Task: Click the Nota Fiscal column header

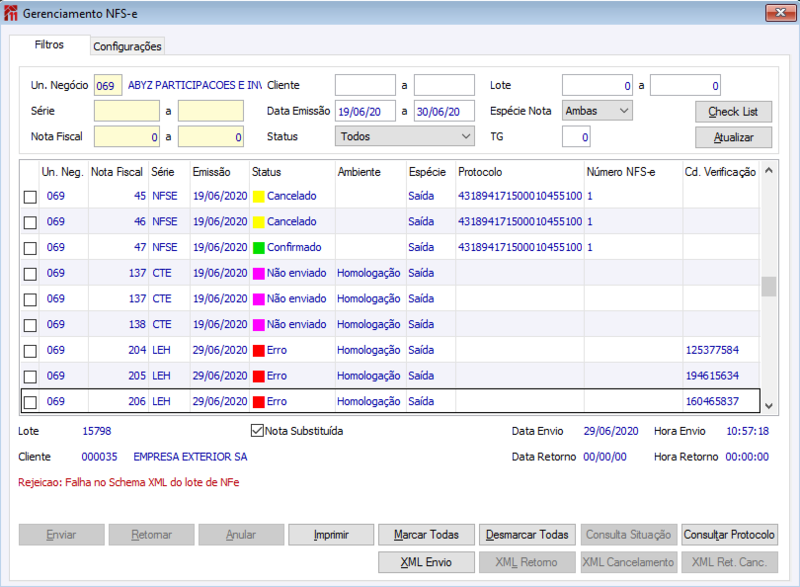Action: (117, 172)
